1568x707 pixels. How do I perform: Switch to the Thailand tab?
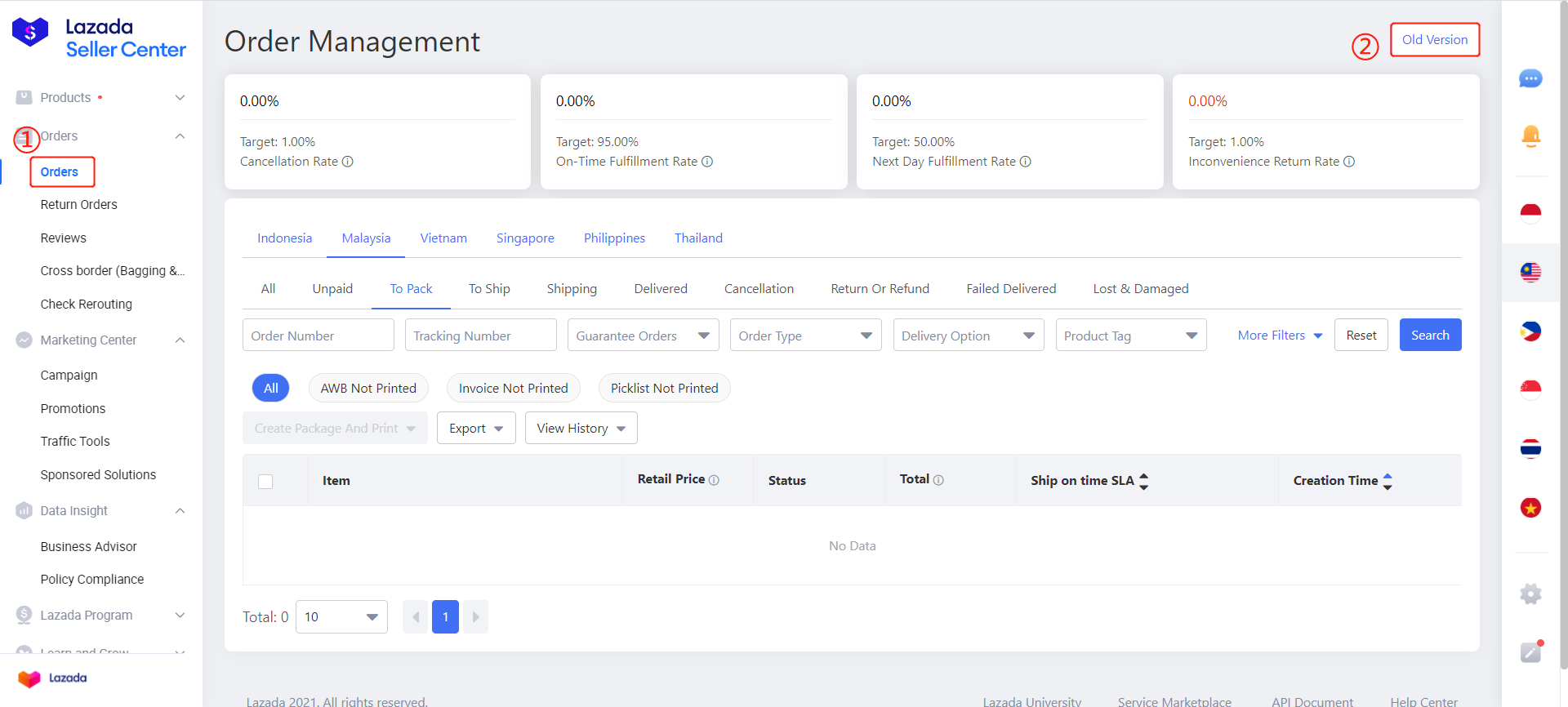[698, 238]
